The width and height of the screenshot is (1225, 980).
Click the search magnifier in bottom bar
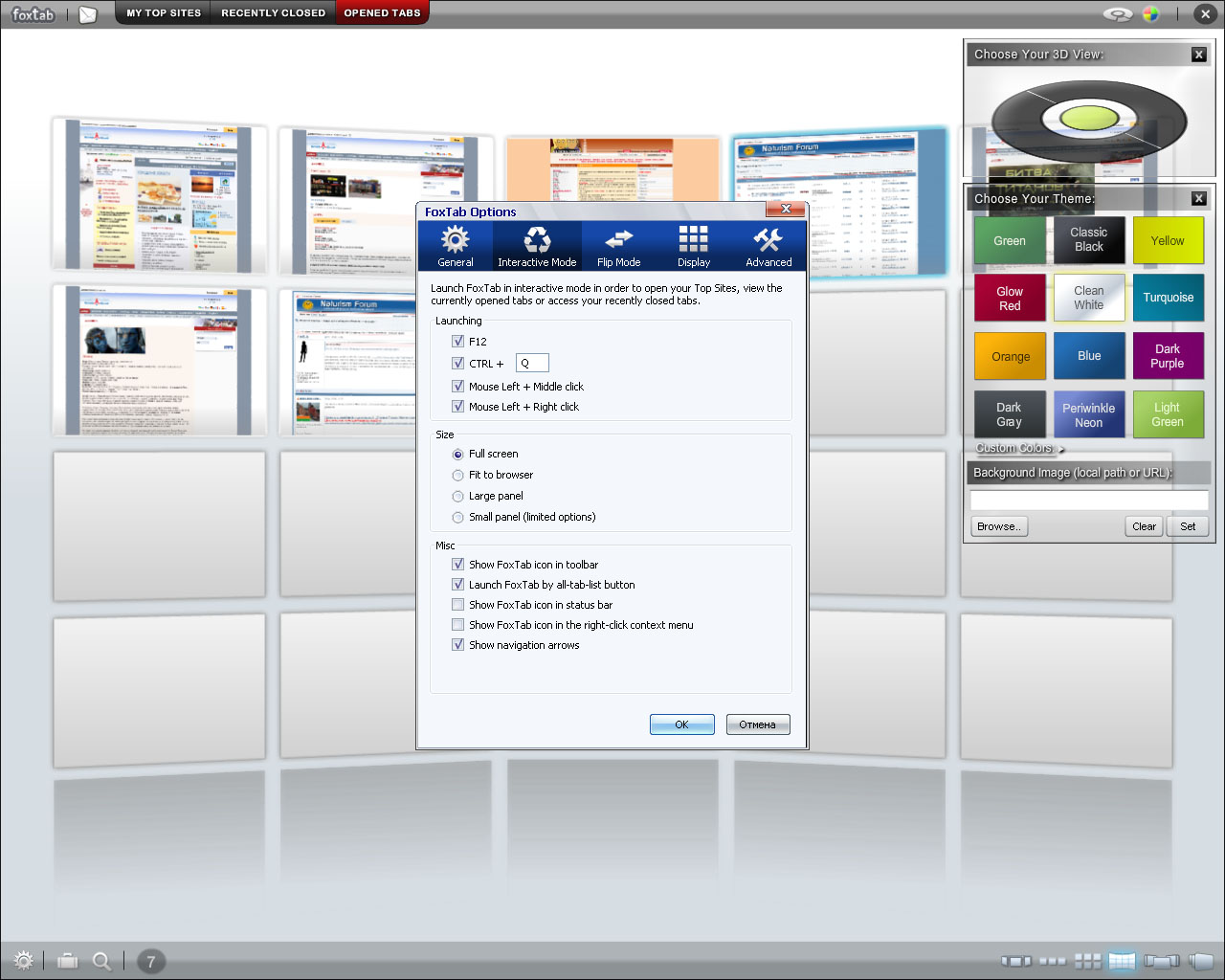[101, 961]
